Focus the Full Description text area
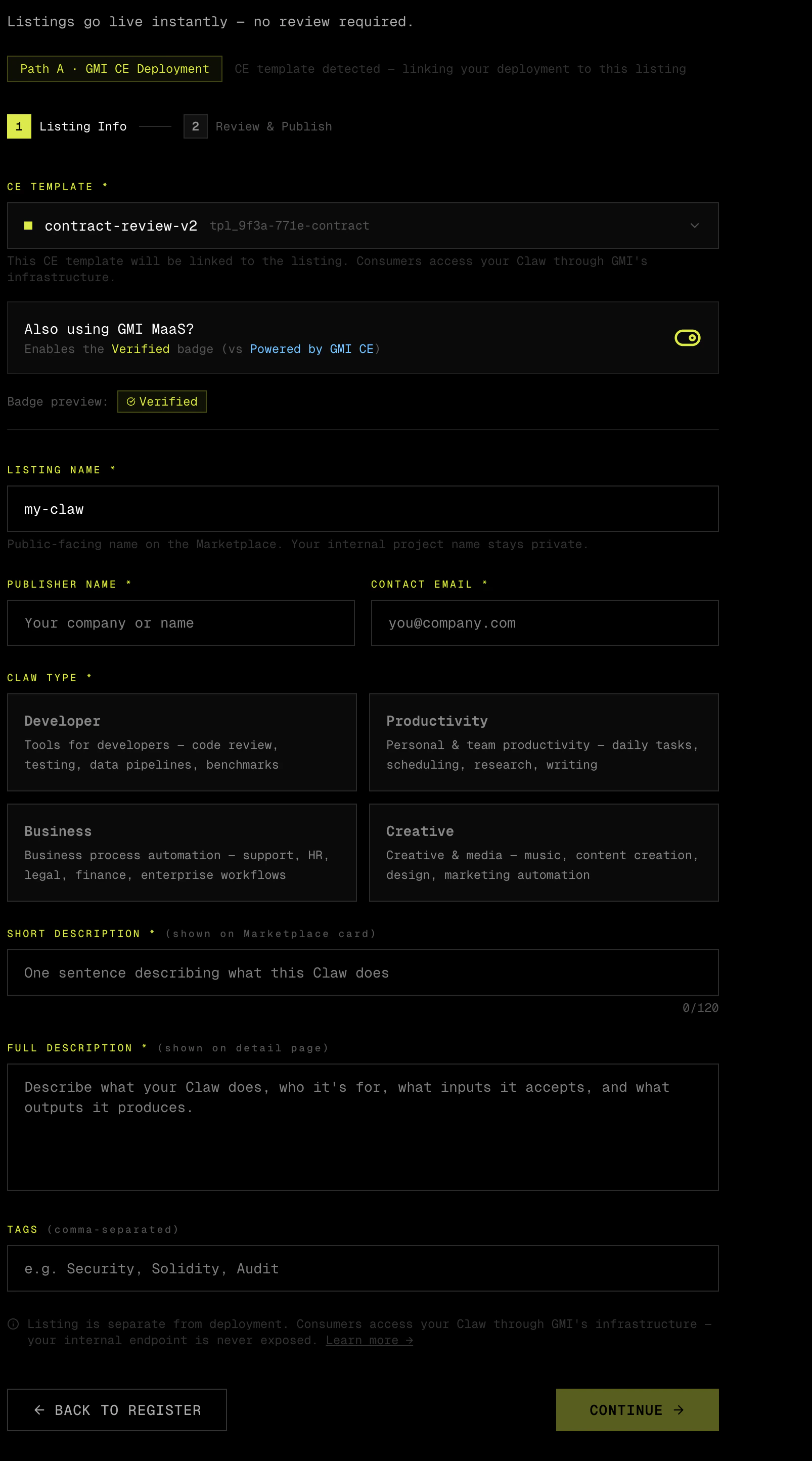Screen dimensions: 812x1461 [363, 1127]
